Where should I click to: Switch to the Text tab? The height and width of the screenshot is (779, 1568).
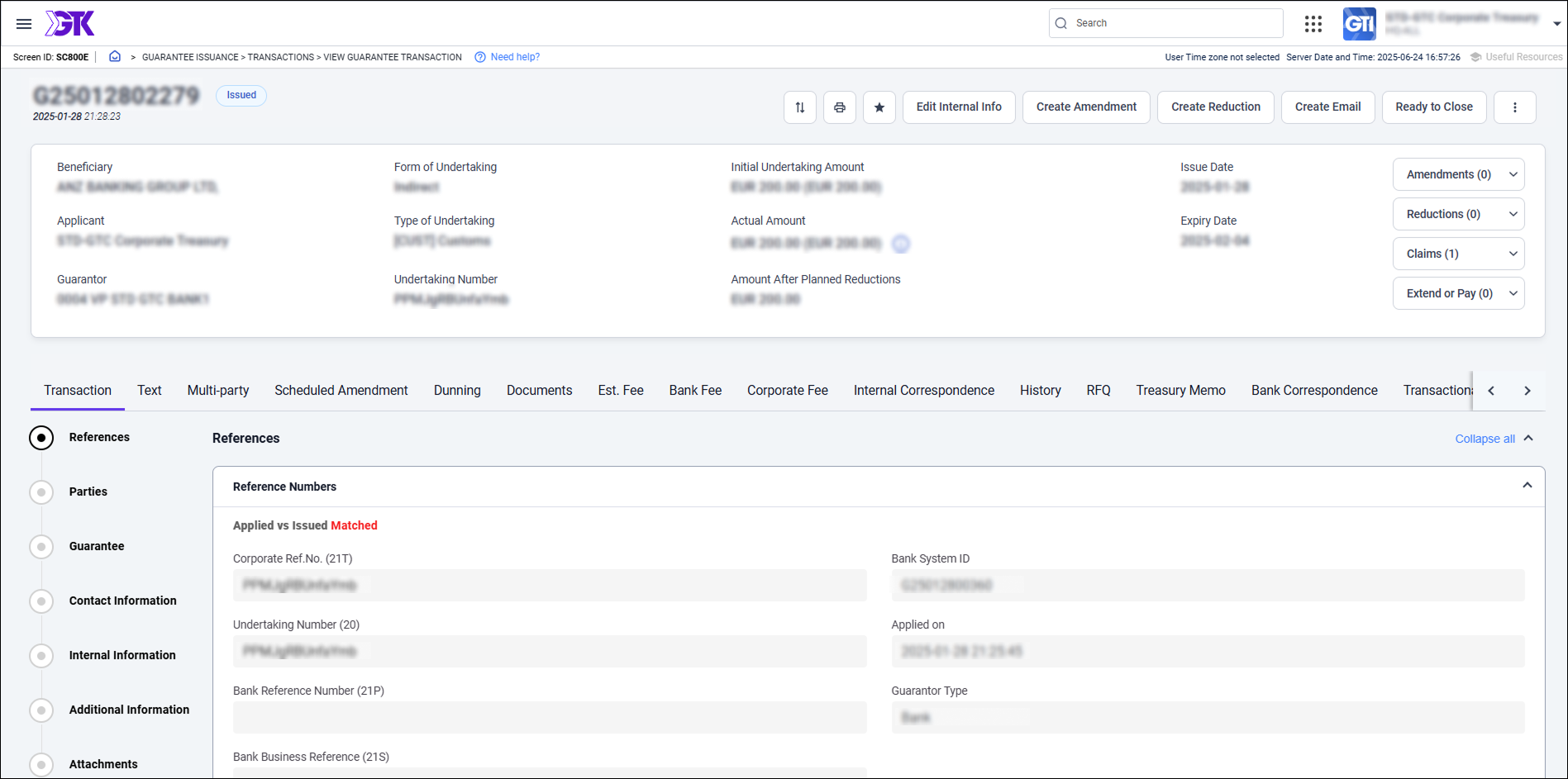point(150,390)
